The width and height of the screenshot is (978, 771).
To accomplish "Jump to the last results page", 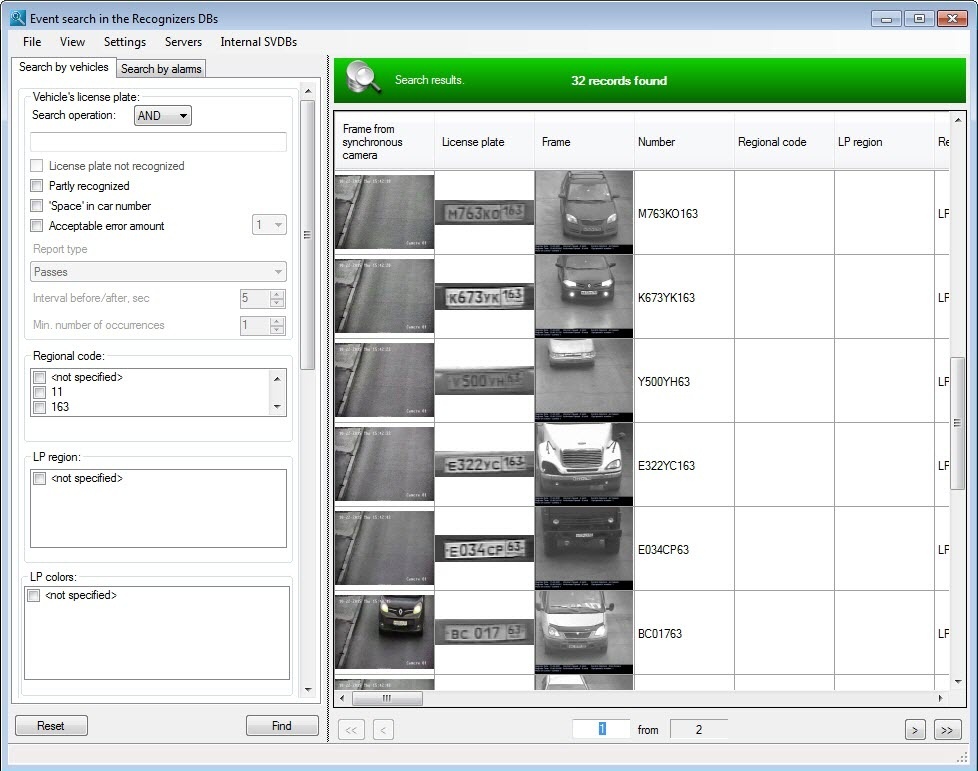I will click(947, 730).
